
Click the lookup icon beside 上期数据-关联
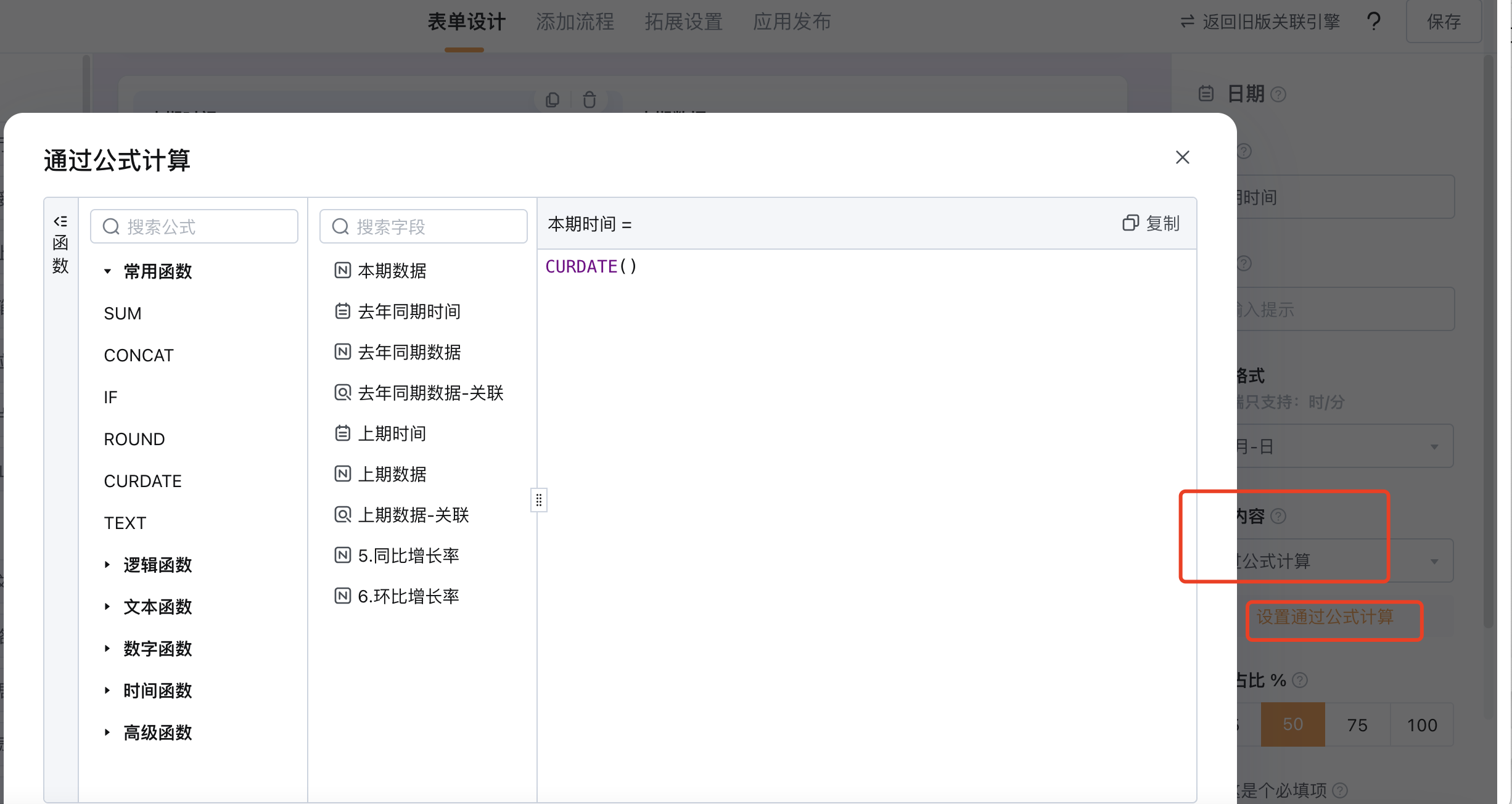click(343, 514)
